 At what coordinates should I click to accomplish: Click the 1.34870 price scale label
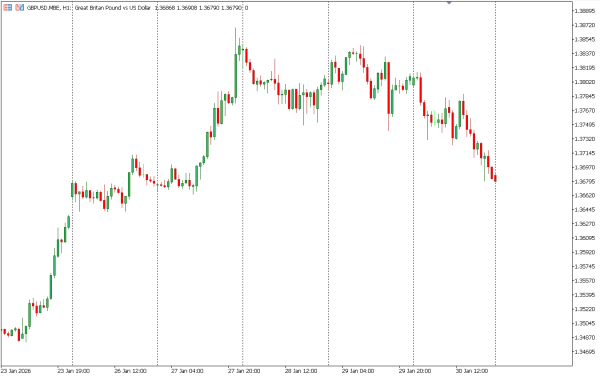click(x=585, y=337)
